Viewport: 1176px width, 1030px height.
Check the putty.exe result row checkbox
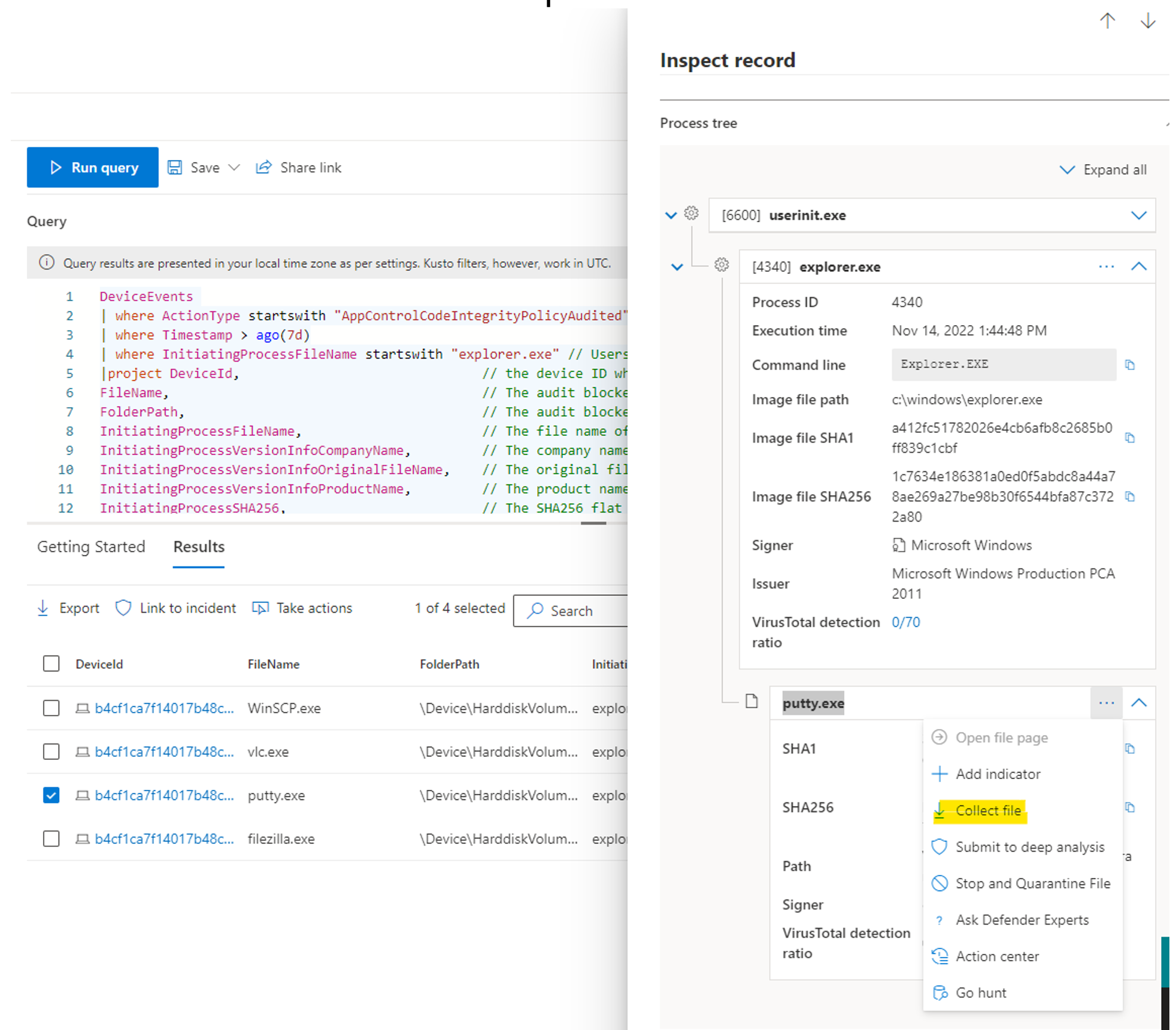pos(51,794)
